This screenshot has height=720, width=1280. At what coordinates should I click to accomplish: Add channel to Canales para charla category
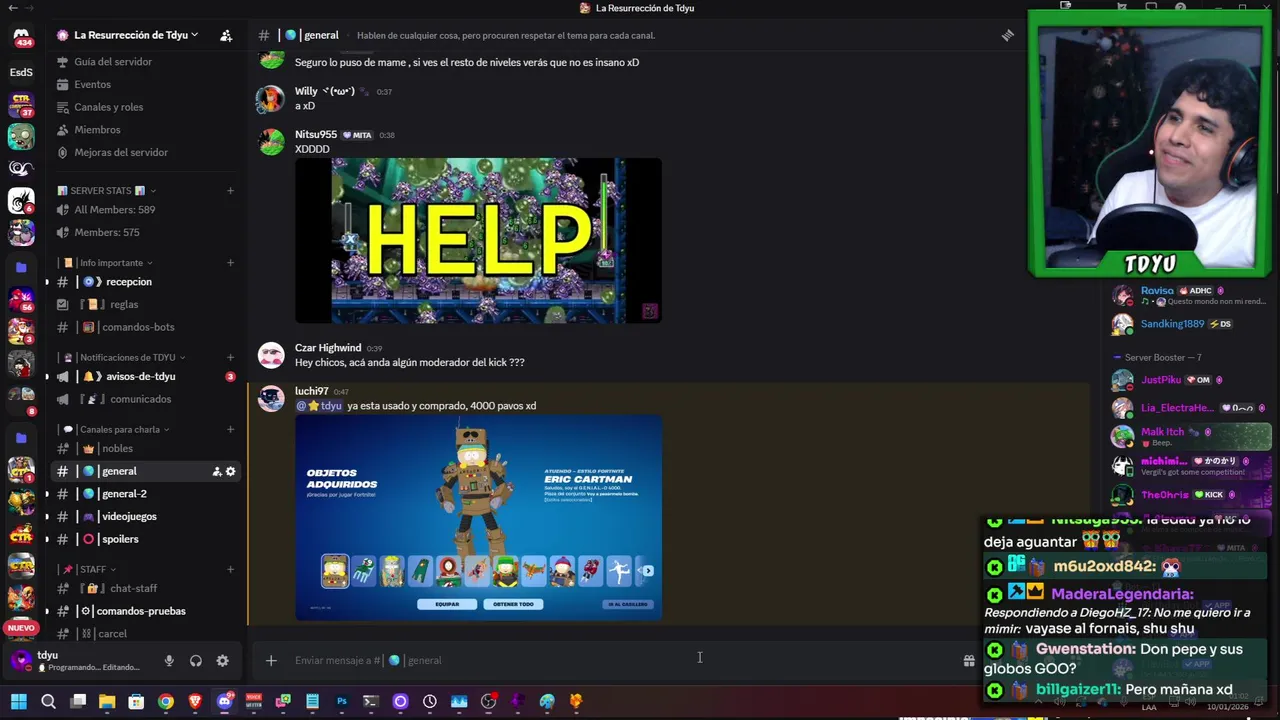point(231,429)
